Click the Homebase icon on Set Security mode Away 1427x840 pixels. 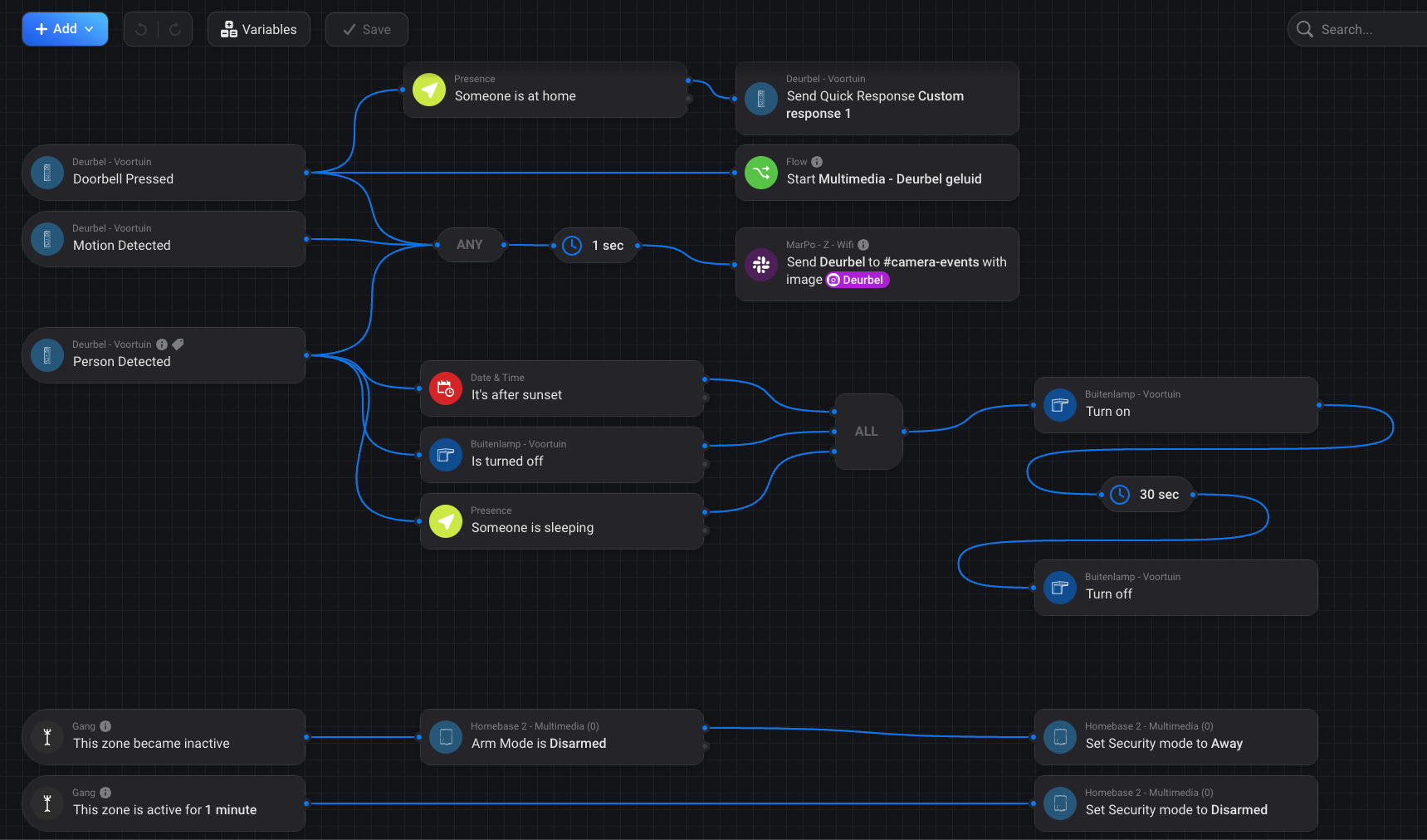[1060, 737]
